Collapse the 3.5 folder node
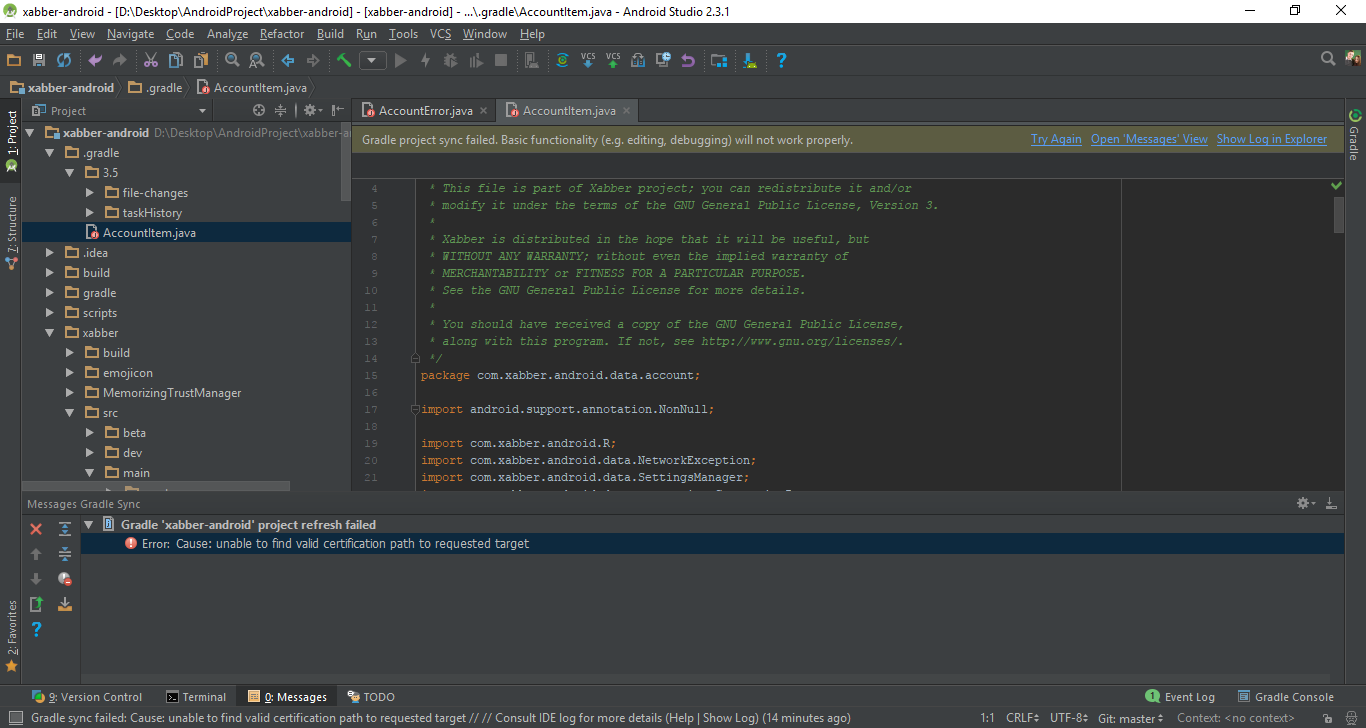The image size is (1366, 728). 70,173
